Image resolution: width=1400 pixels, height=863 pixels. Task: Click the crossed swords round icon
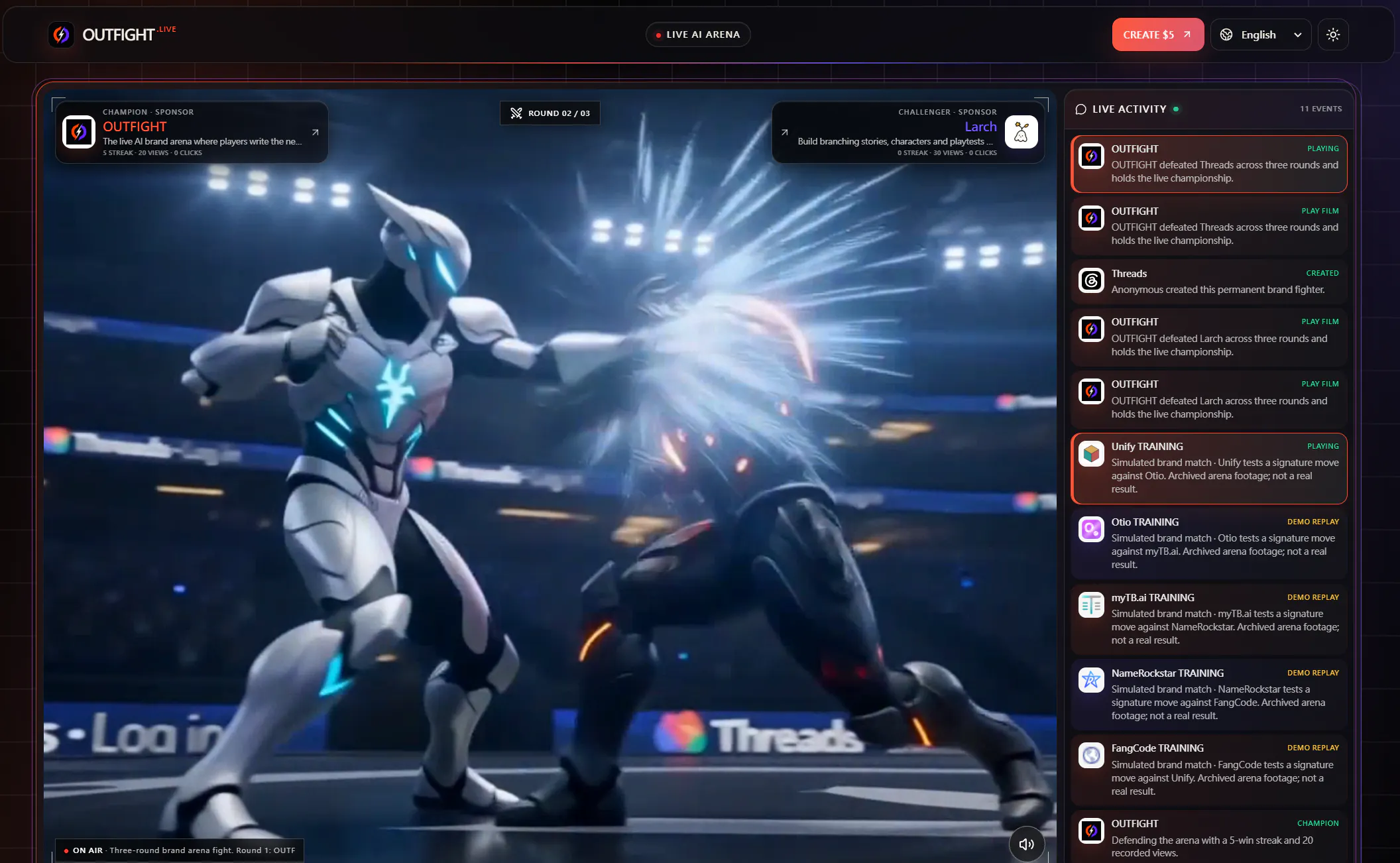tap(516, 113)
